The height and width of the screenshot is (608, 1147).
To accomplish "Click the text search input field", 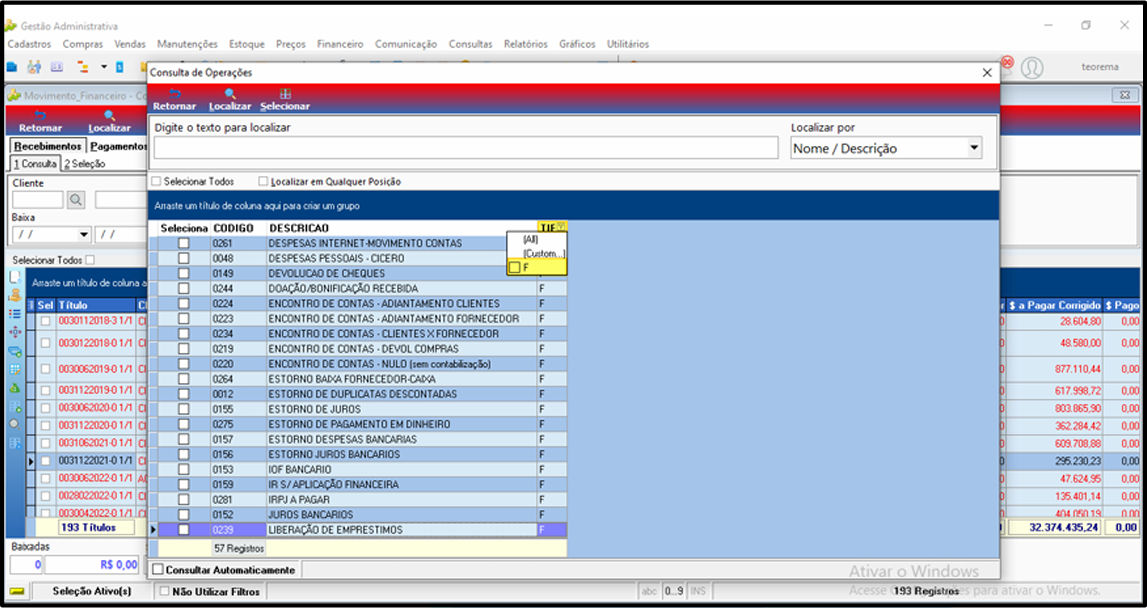I will coord(466,148).
